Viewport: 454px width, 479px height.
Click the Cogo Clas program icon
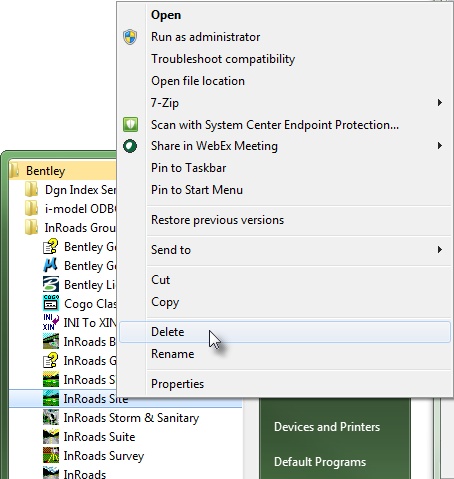tap(51, 303)
